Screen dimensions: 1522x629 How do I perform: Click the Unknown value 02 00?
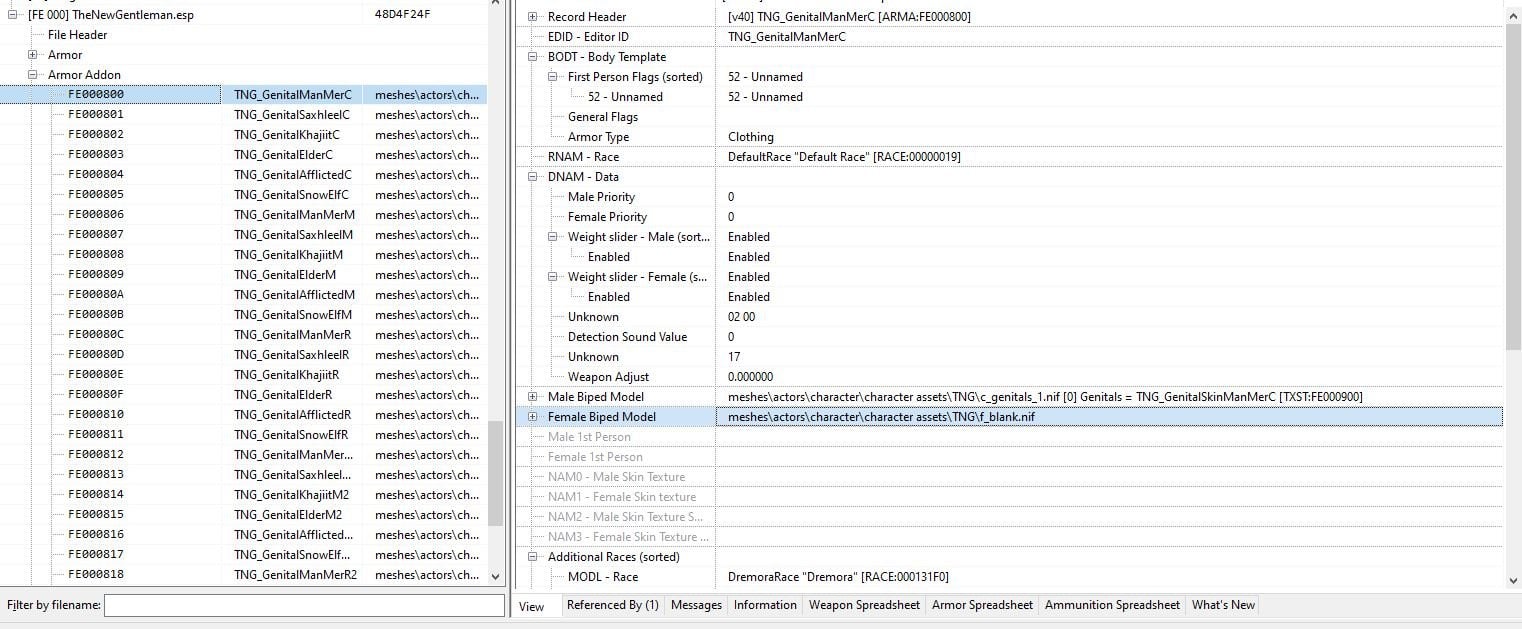coord(741,317)
